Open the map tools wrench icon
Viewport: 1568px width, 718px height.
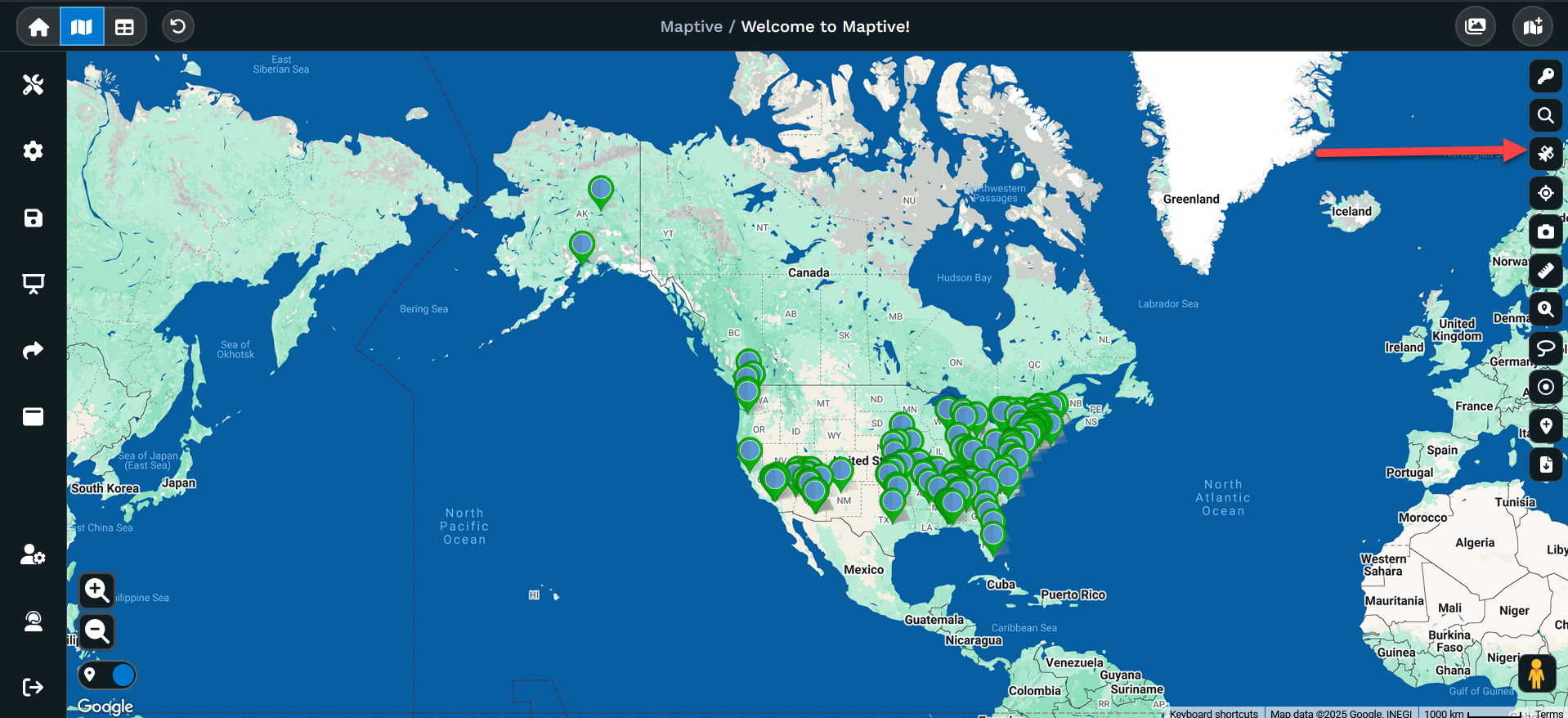[x=33, y=84]
